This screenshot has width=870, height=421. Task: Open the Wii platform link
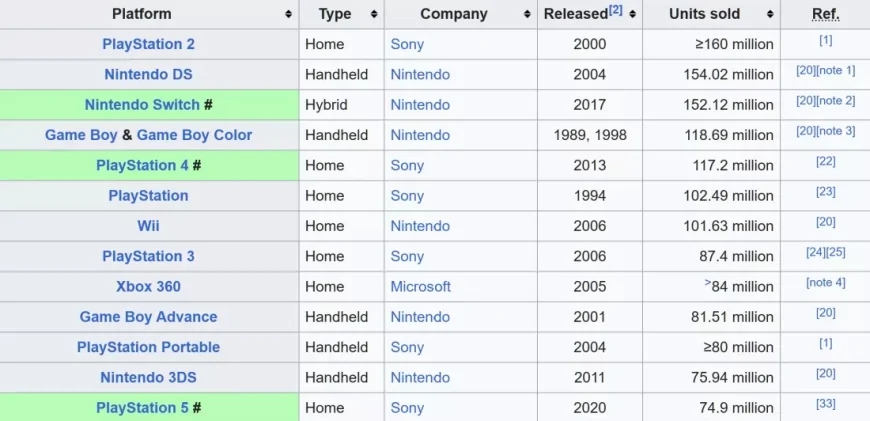click(148, 226)
